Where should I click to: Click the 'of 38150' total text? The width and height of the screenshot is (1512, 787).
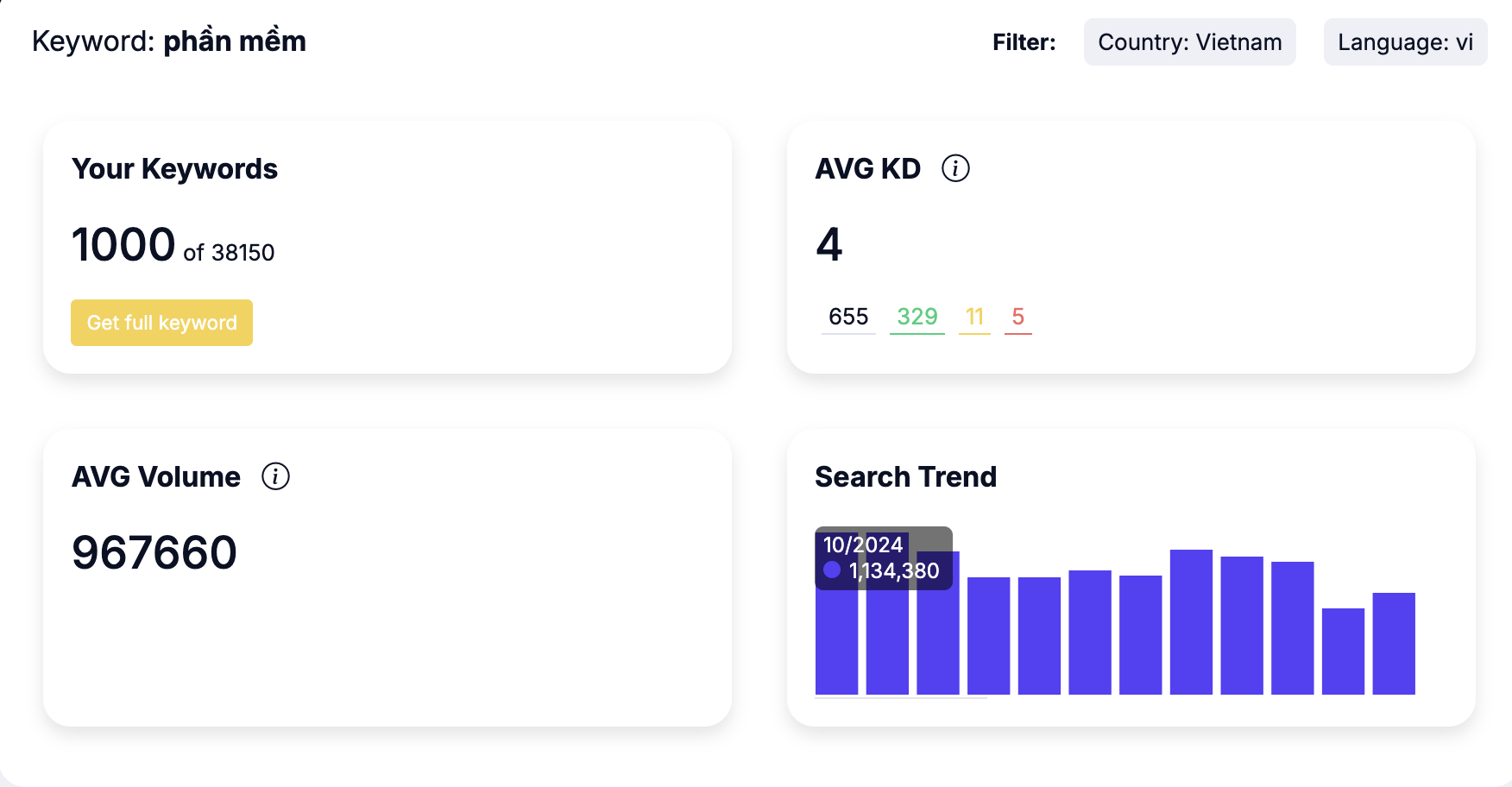[229, 253]
